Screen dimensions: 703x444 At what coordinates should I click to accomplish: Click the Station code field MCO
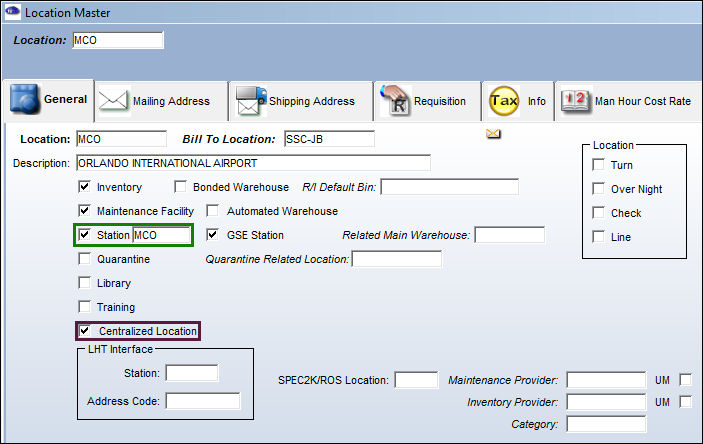pos(162,235)
